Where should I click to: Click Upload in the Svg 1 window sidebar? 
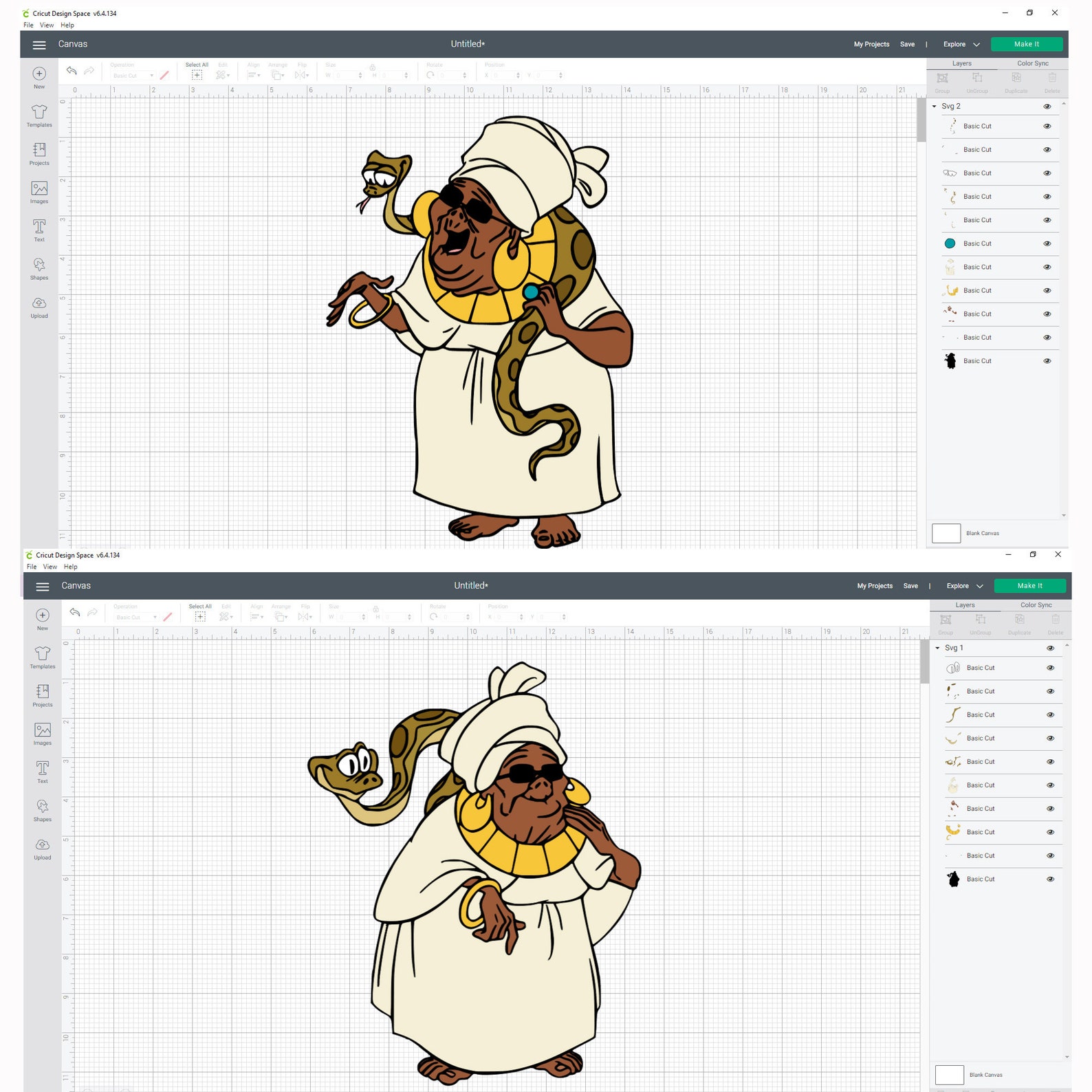point(43,849)
